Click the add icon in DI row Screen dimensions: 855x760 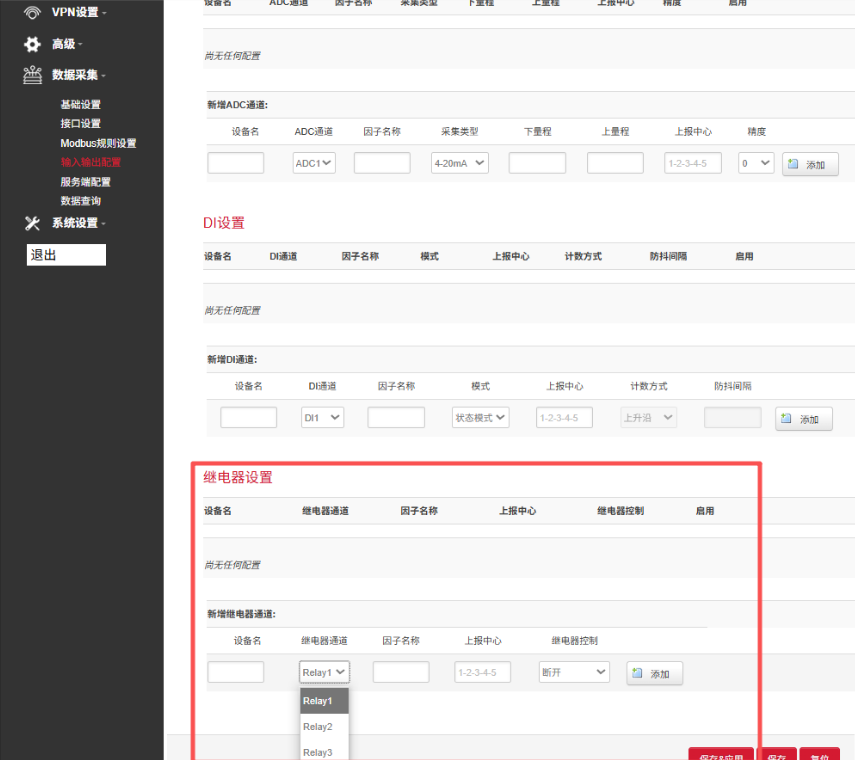pyautogui.click(x=786, y=419)
